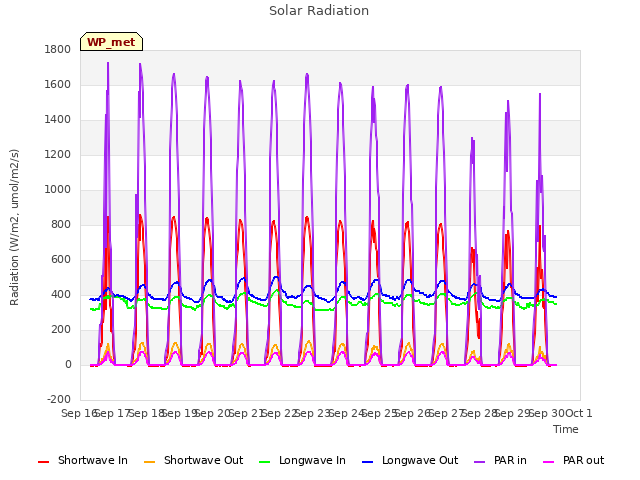Toggle the Longwave In legend entry
This screenshot has height=480, width=640.
(x=302, y=460)
